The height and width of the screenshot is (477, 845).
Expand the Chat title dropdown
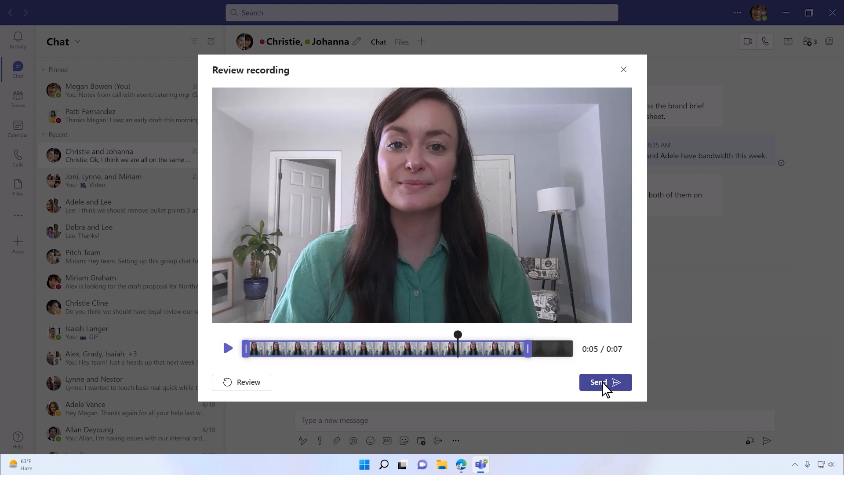click(x=77, y=42)
